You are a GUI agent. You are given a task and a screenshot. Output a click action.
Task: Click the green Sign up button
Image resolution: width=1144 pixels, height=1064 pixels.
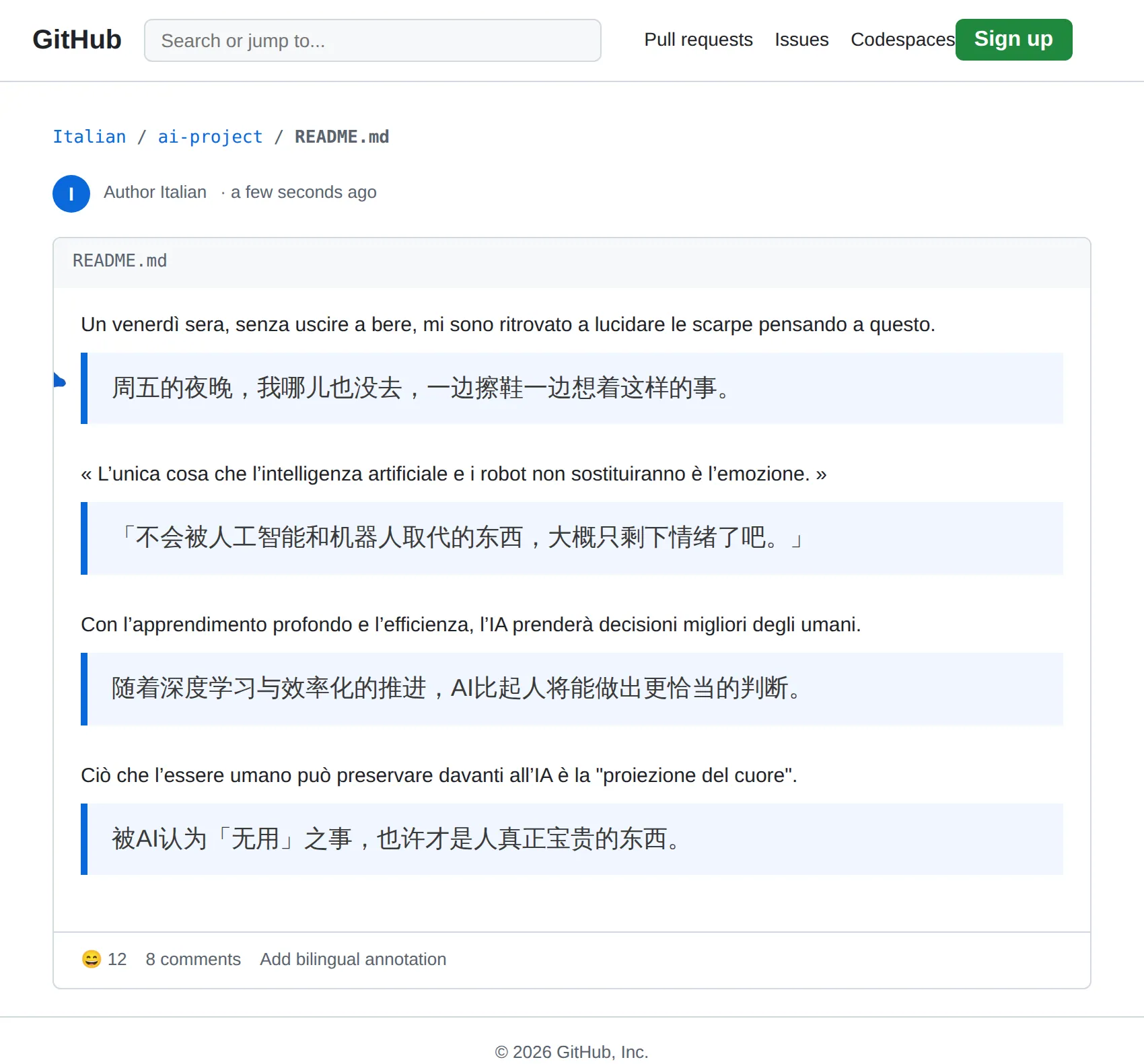click(1013, 40)
